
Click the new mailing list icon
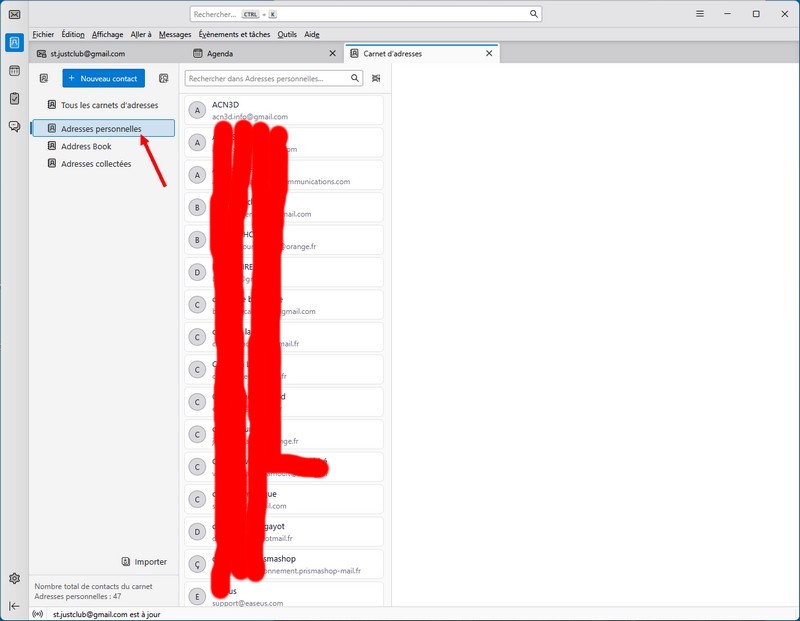click(x=163, y=78)
